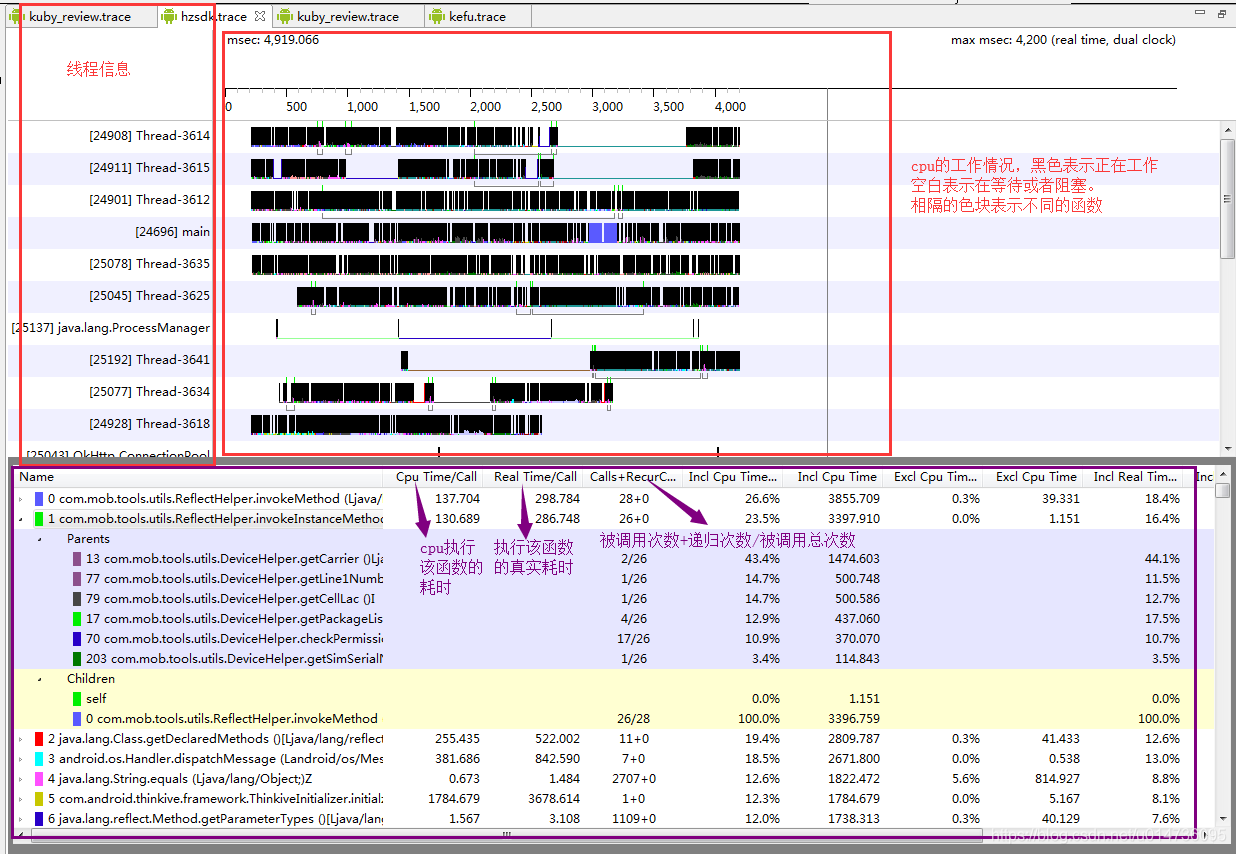Image resolution: width=1236 pixels, height=854 pixels.
Task: Click the calls value 2707+0
Action: coord(635,778)
